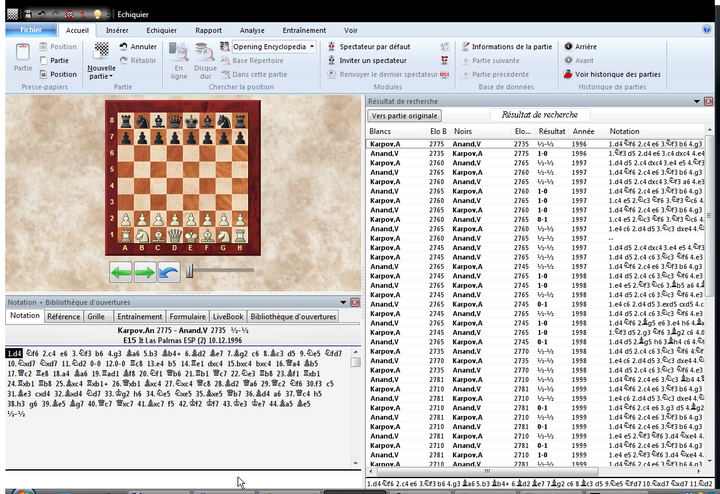Click the white pawn on e2
Image resolution: width=720 pixels, height=494 pixels.
click(191, 220)
